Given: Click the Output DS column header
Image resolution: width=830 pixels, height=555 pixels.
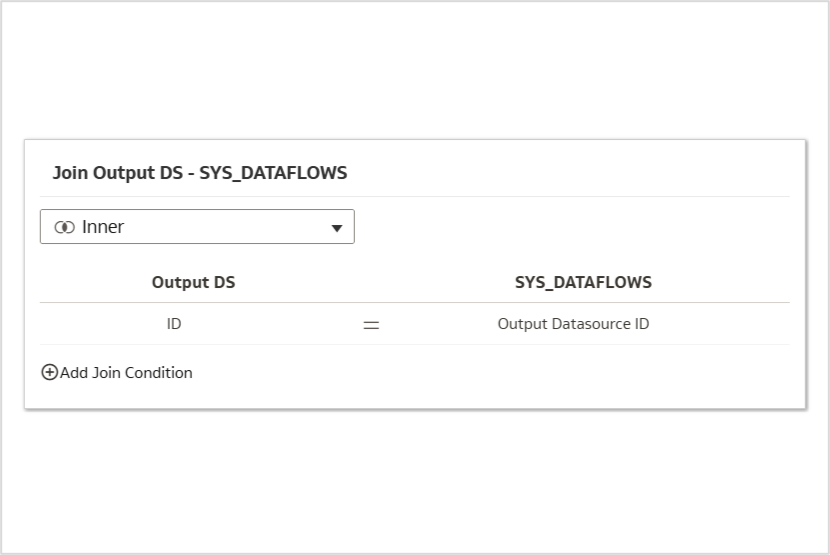Looking at the screenshot, I should pyautogui.click(x=193, y=282).
